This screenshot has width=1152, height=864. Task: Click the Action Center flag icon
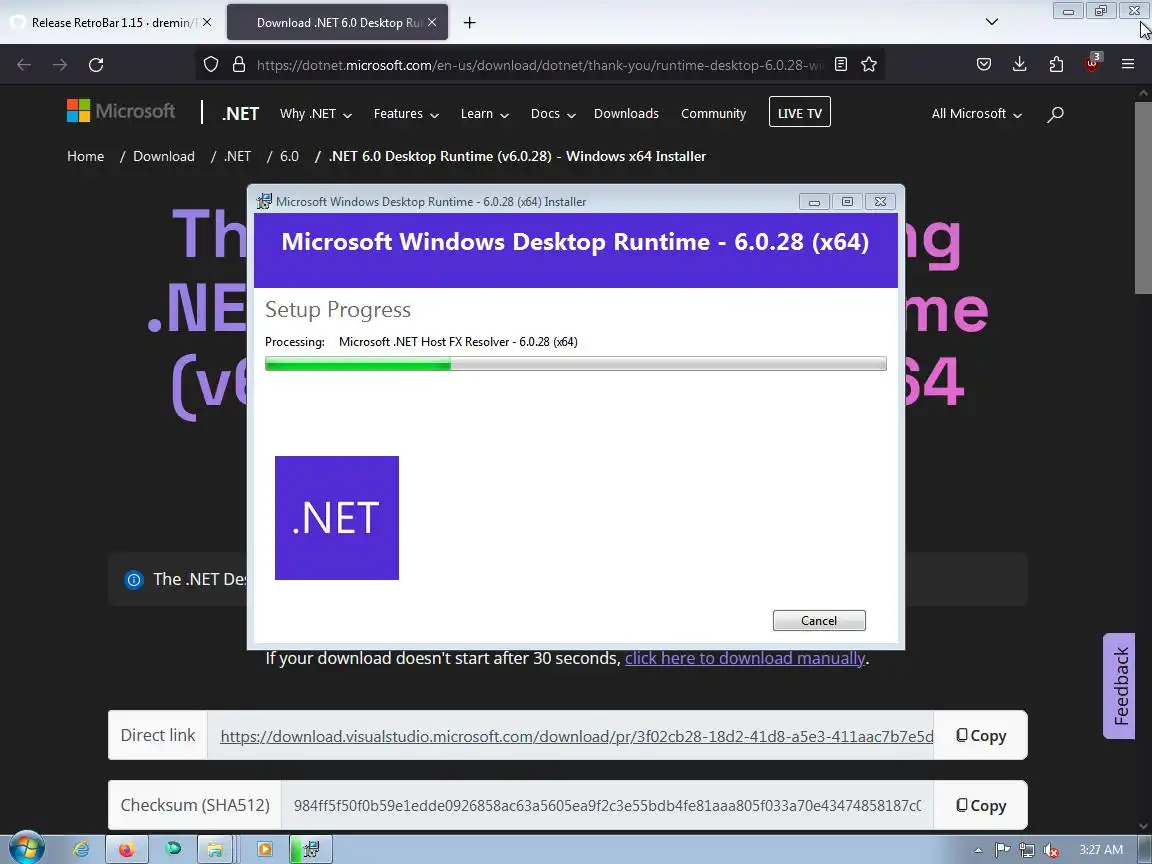click(1002, 850)
